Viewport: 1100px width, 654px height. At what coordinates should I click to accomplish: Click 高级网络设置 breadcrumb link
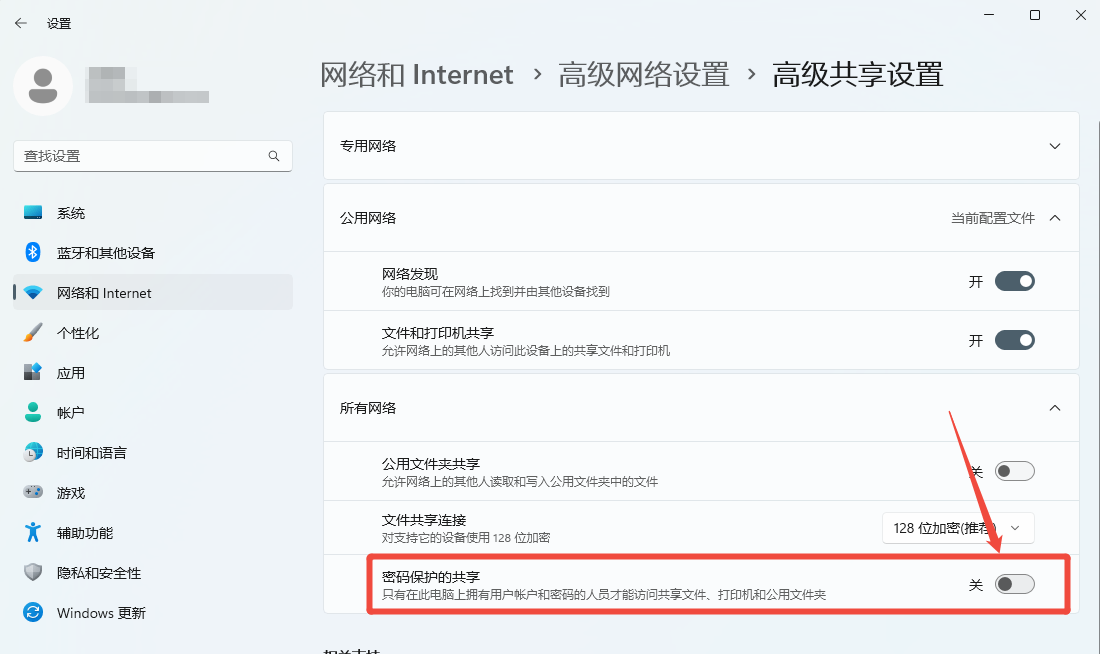coord(643,75)
